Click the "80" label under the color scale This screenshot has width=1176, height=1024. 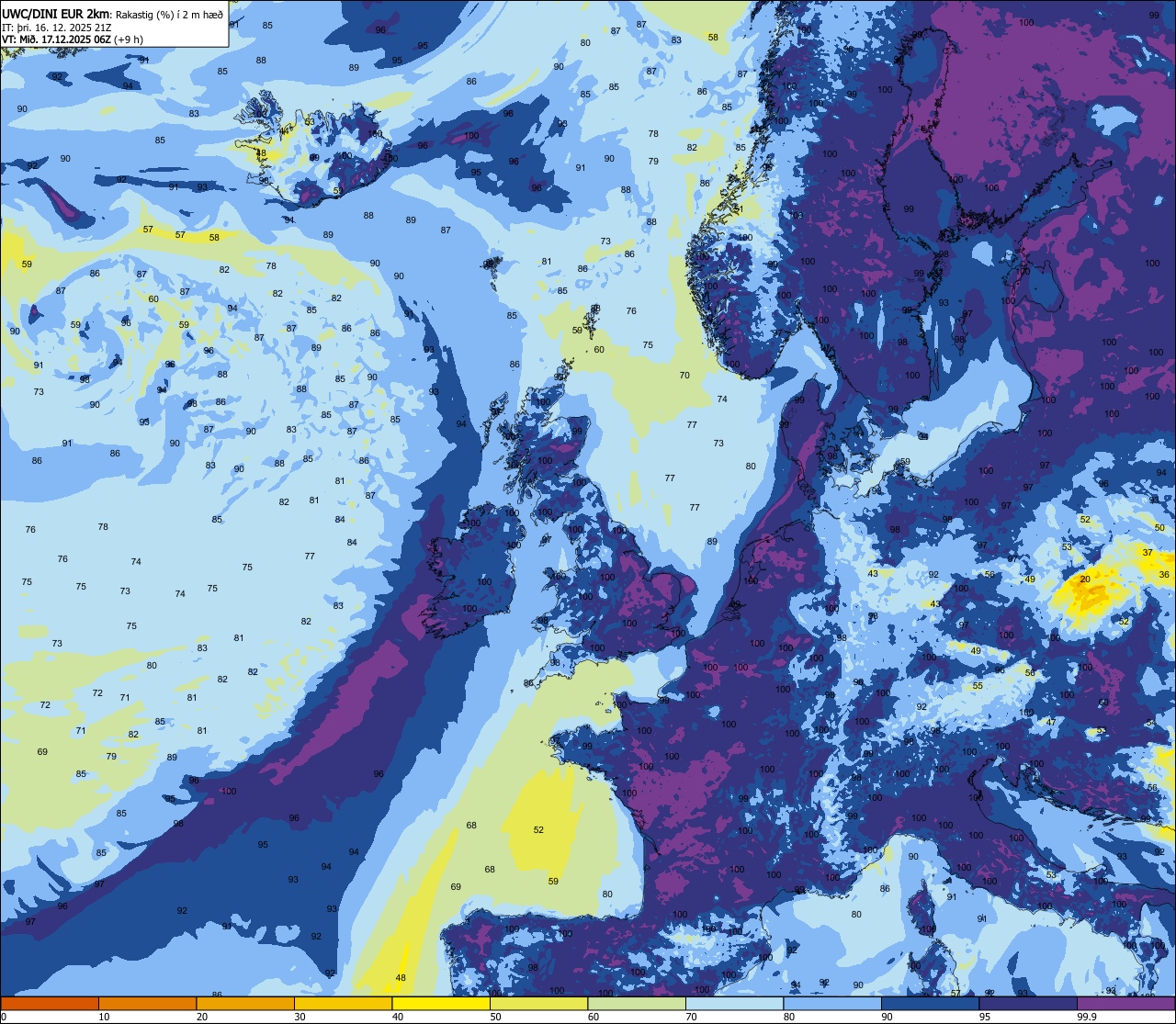(789, 1017)
